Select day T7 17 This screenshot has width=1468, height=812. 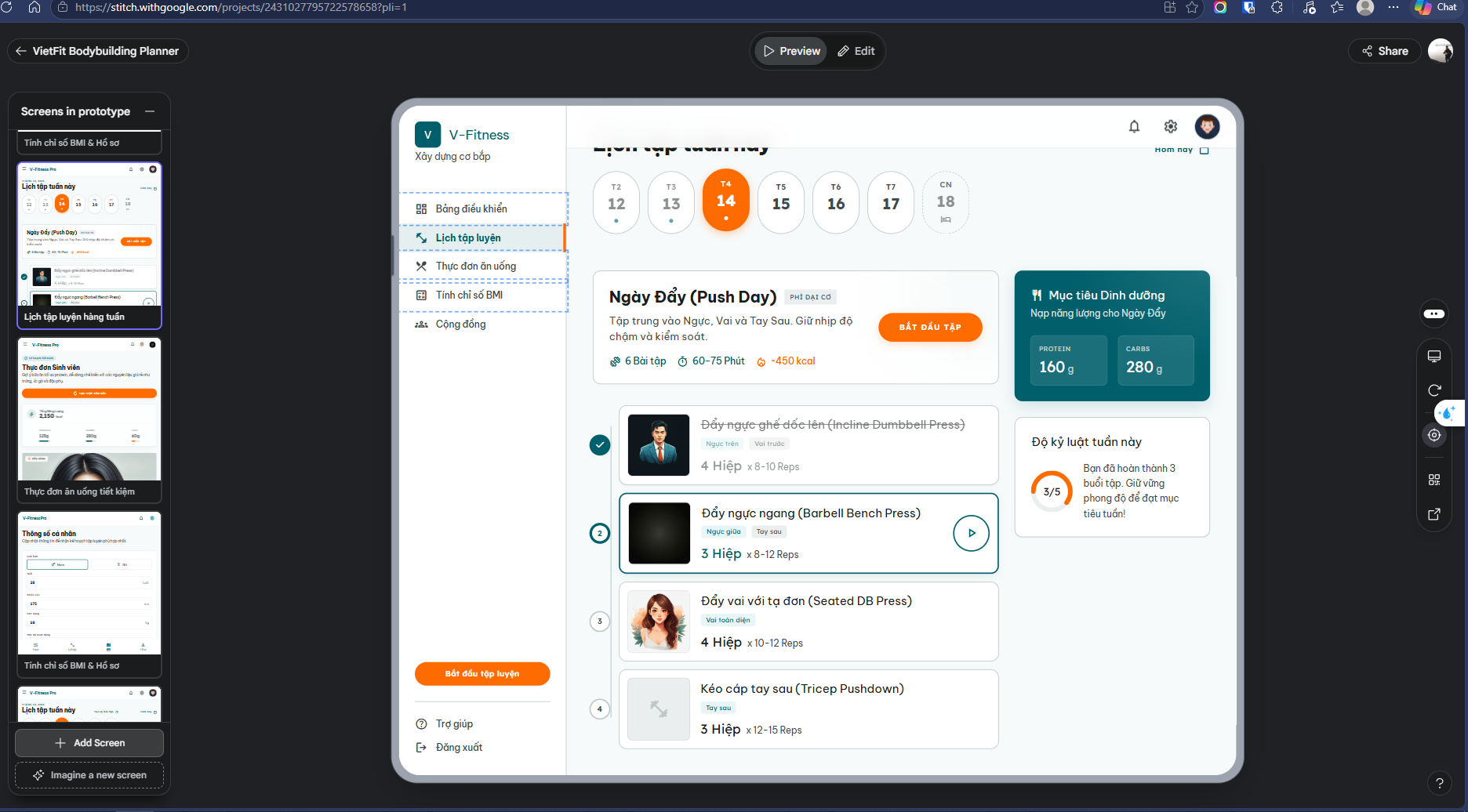tap(891, 202)
